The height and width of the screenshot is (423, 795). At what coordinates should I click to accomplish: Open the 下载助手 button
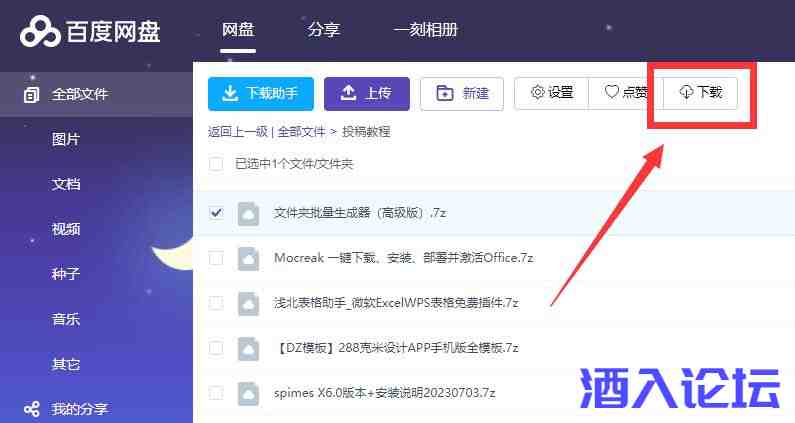point(260,93)
